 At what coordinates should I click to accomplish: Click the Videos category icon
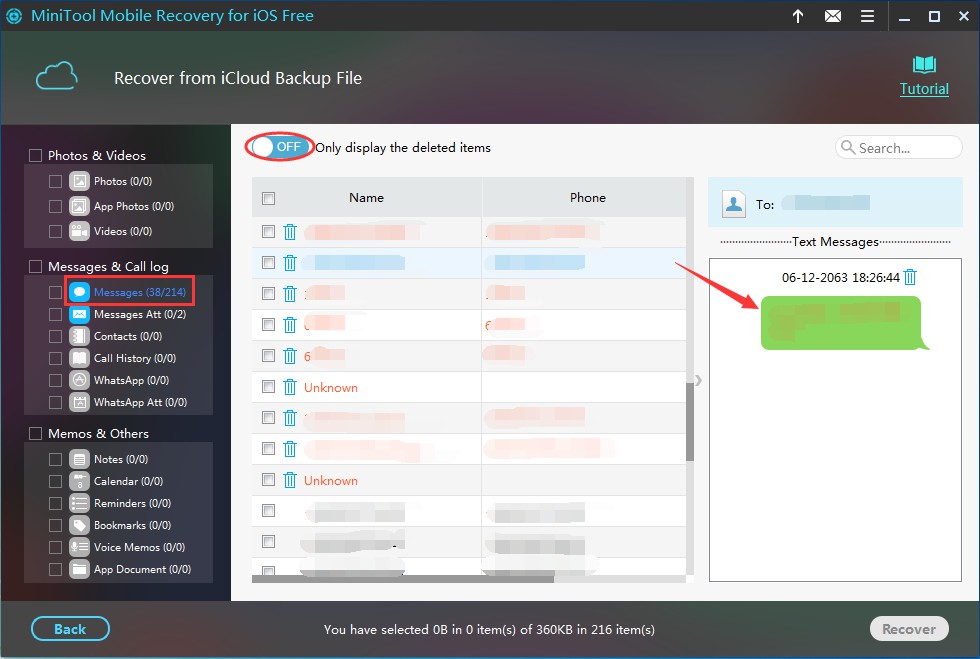click(79, 231)
